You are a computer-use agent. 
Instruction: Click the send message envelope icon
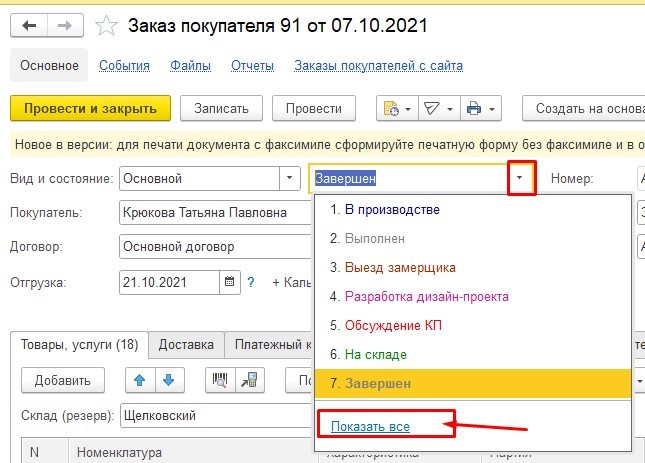pyautogui.click(x=432, y=109)
